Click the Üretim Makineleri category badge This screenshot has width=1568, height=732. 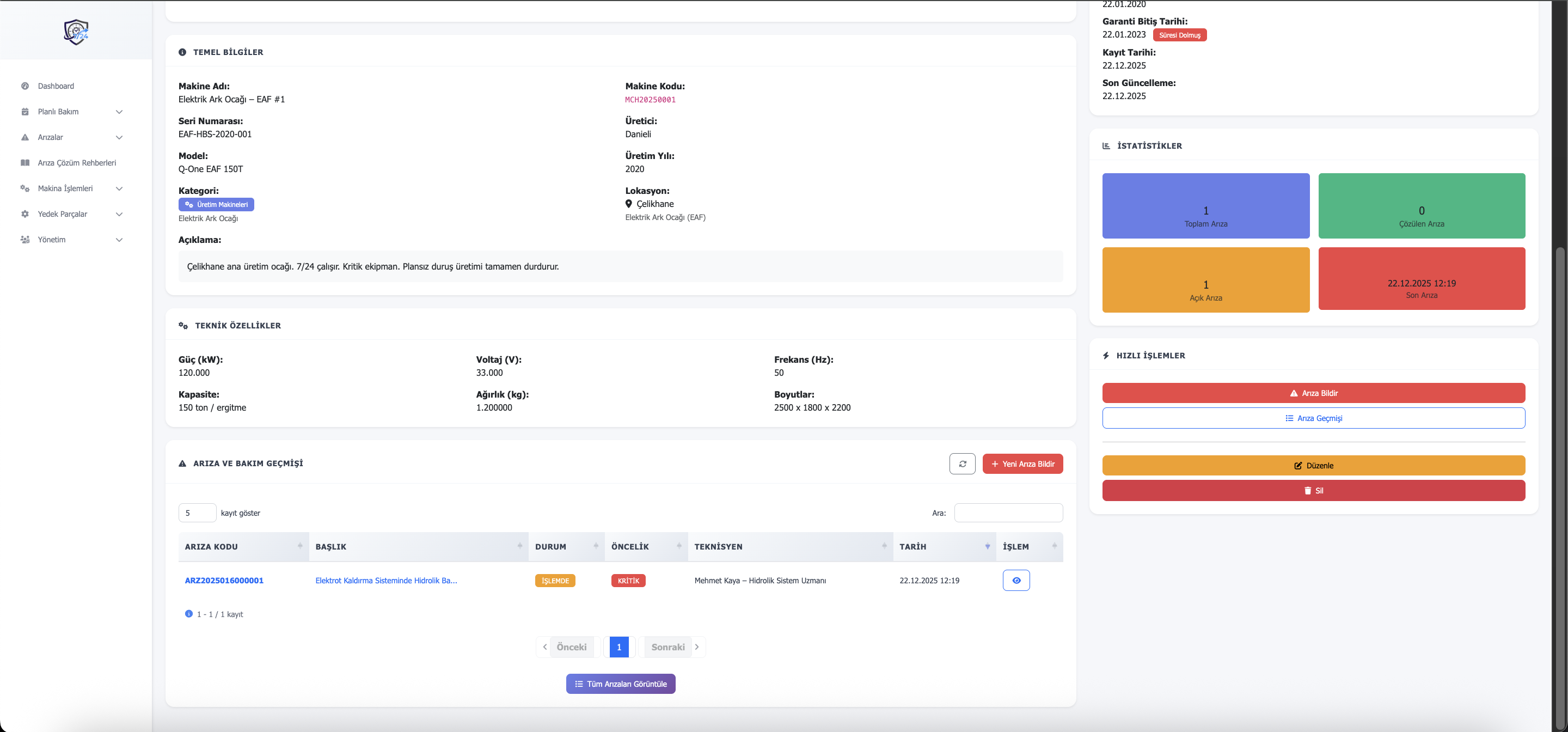click(x=216, y=205)
